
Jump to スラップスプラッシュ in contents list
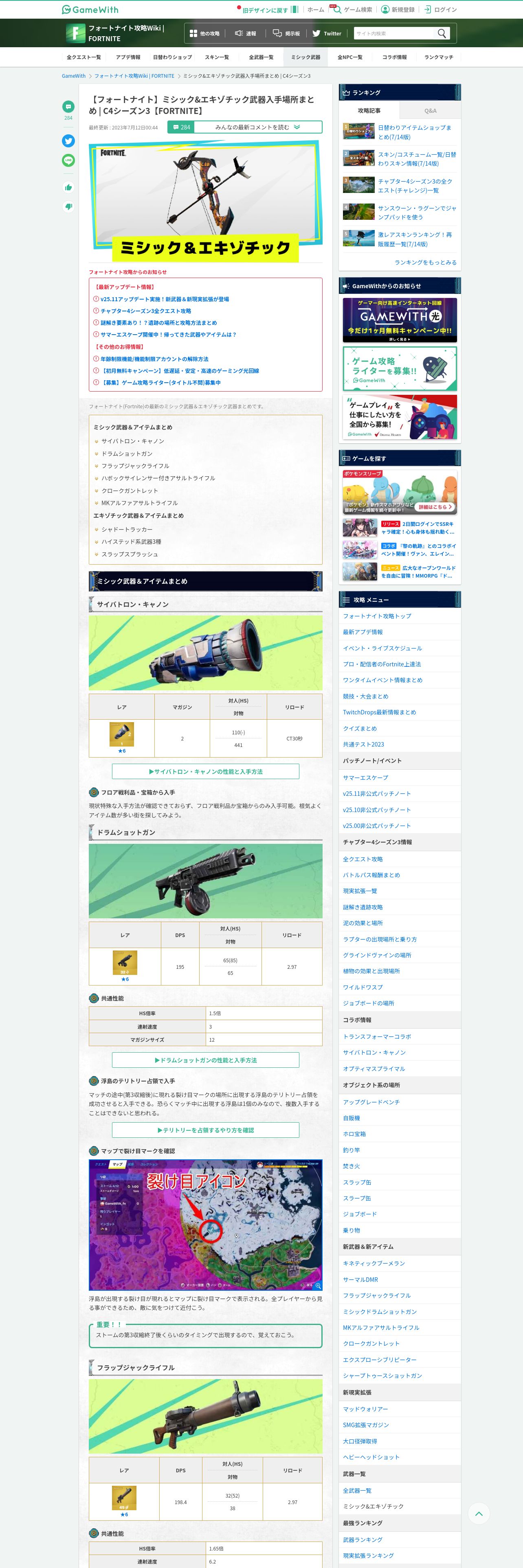point(130,554)
